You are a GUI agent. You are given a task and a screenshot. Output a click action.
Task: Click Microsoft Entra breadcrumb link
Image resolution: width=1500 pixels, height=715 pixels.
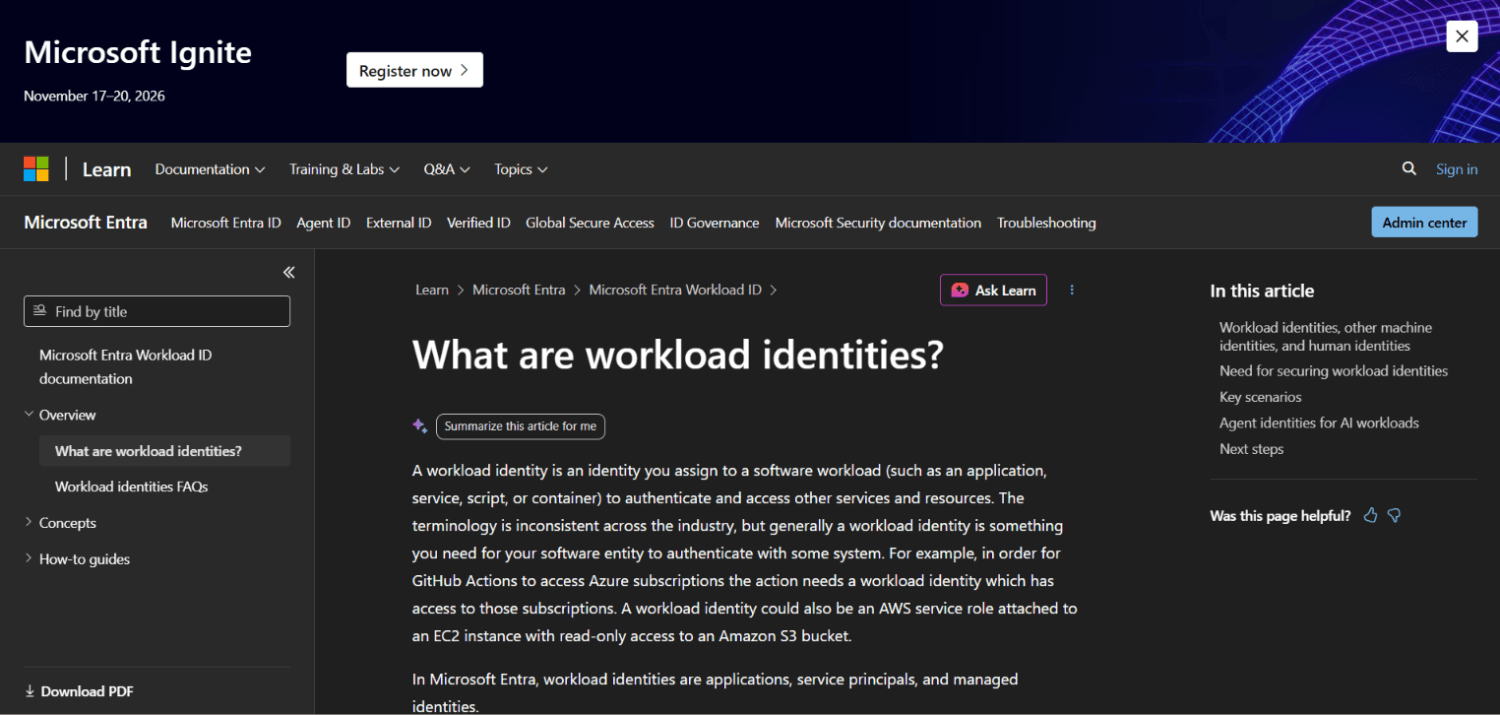click(519, 290)
